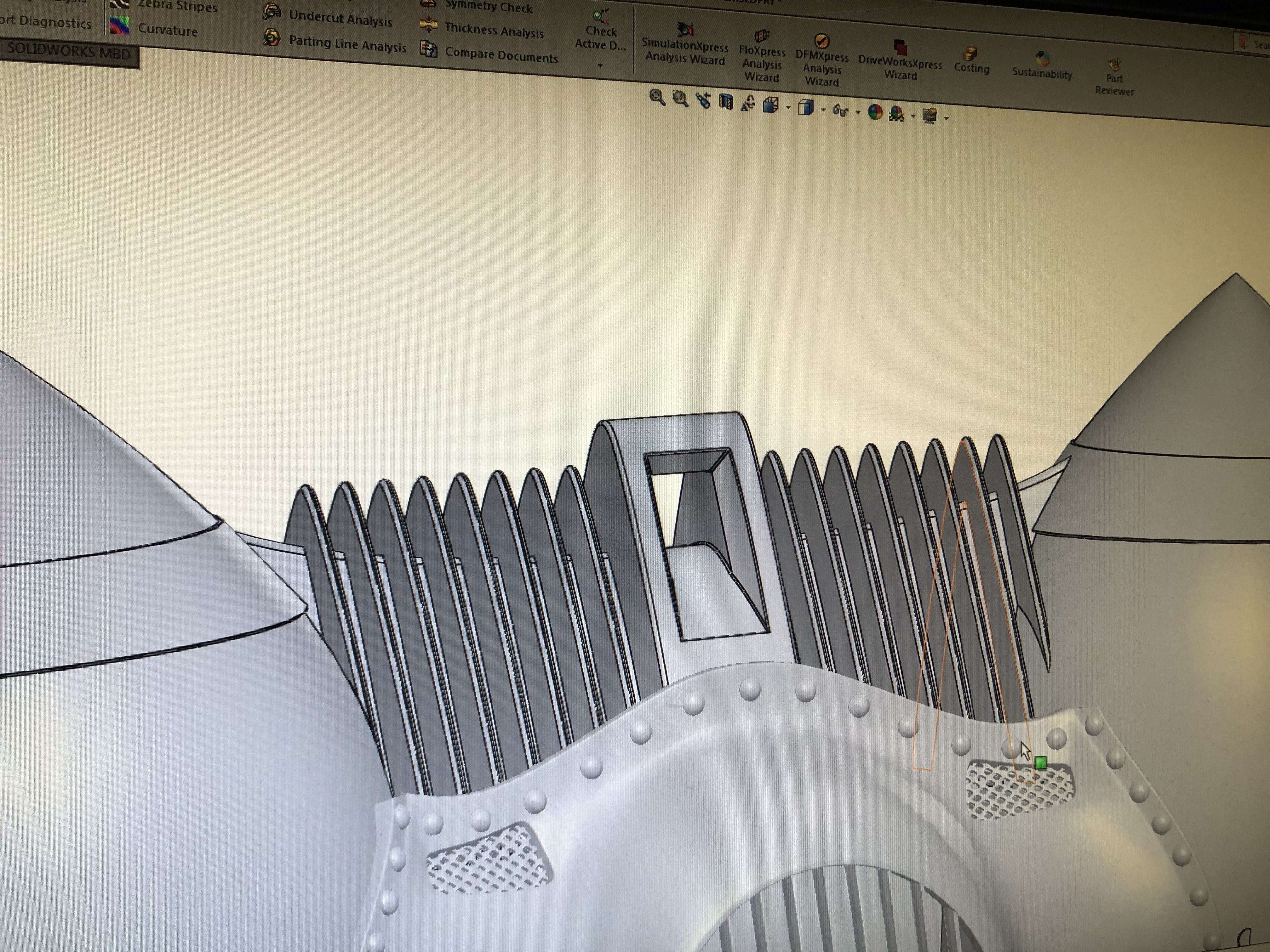
Task: Open DriveWorksXpress Wizard icon
Action: click(x=900, y=47)
